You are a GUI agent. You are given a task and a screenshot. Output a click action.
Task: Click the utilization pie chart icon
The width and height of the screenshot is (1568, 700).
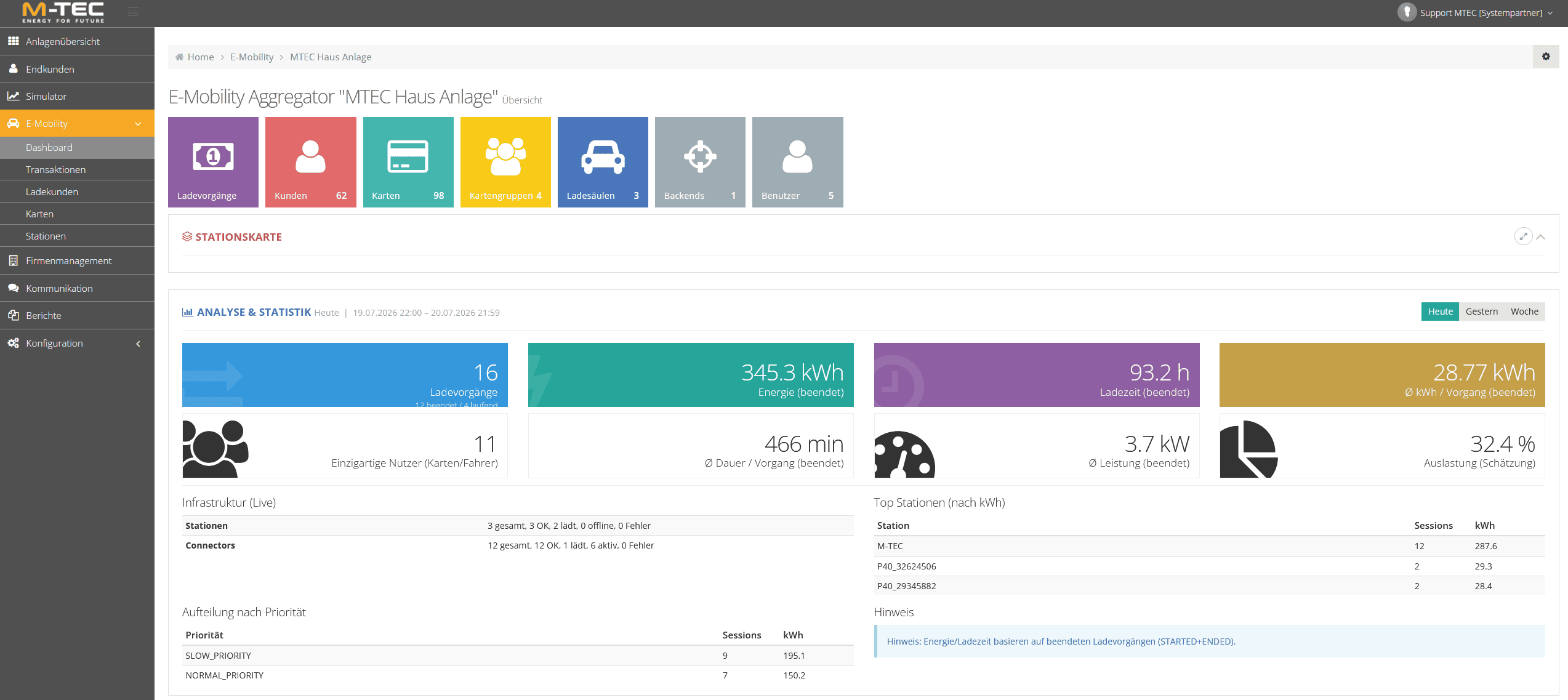[x=1248, y=449]
